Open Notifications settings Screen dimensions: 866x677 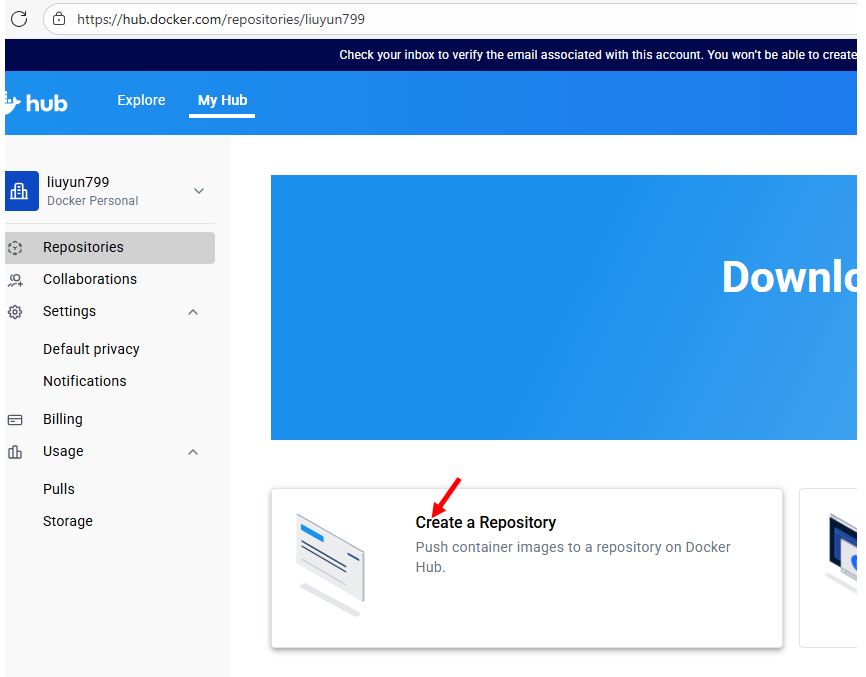(x=85, y=381)
